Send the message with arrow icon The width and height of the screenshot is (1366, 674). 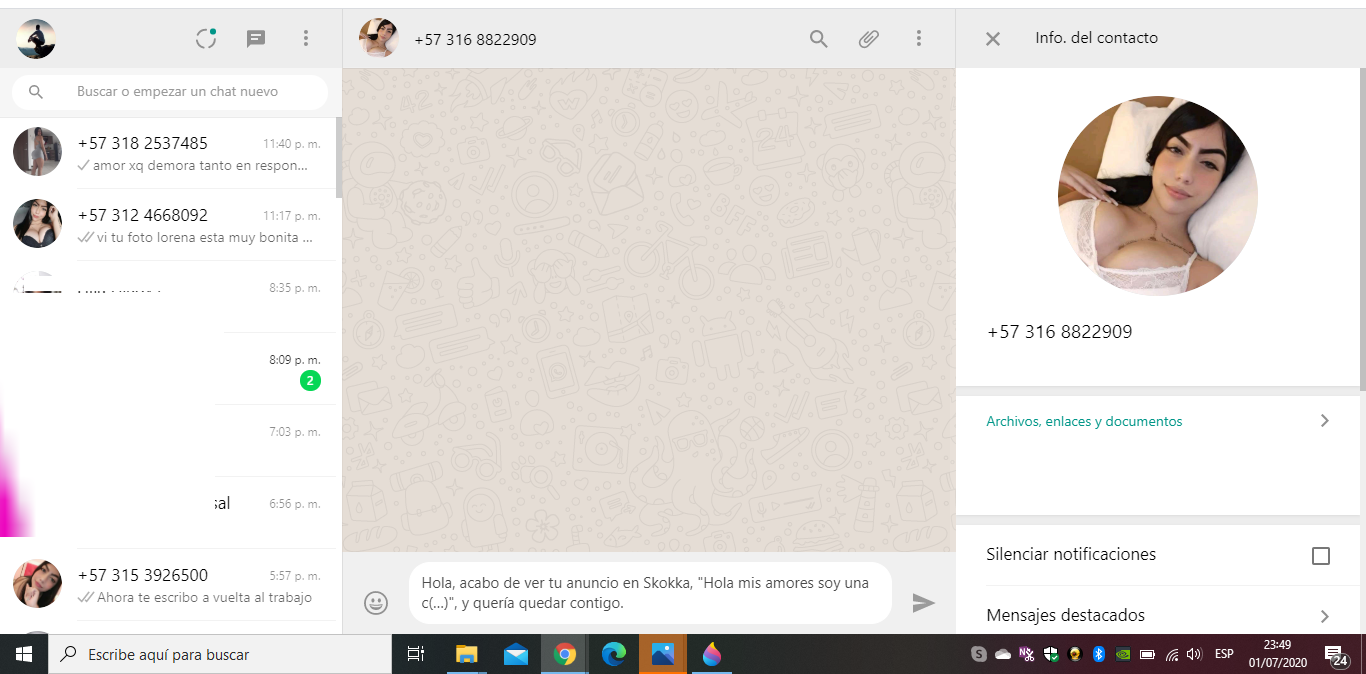[923, 603]
